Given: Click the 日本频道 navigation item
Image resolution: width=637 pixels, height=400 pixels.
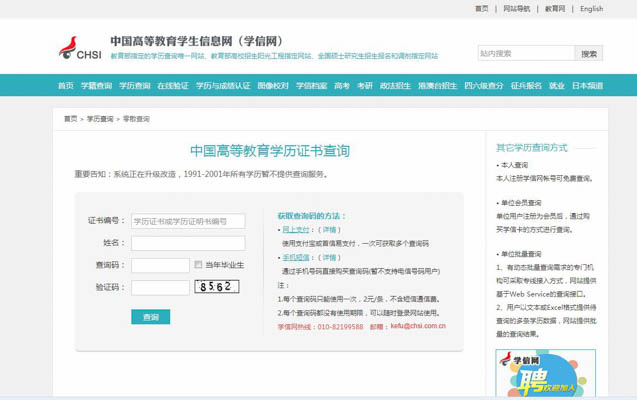Looking at the screenshot, I should click(587, 86).
